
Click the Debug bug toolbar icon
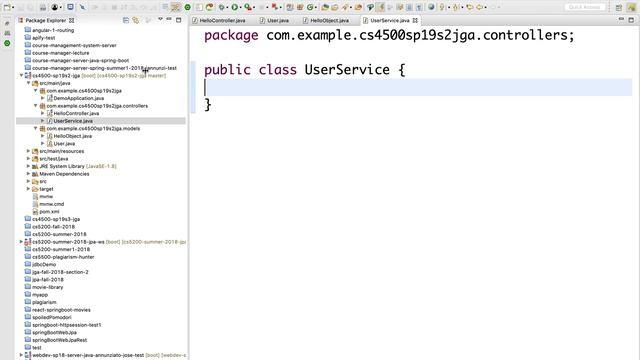tap(222, 7)
